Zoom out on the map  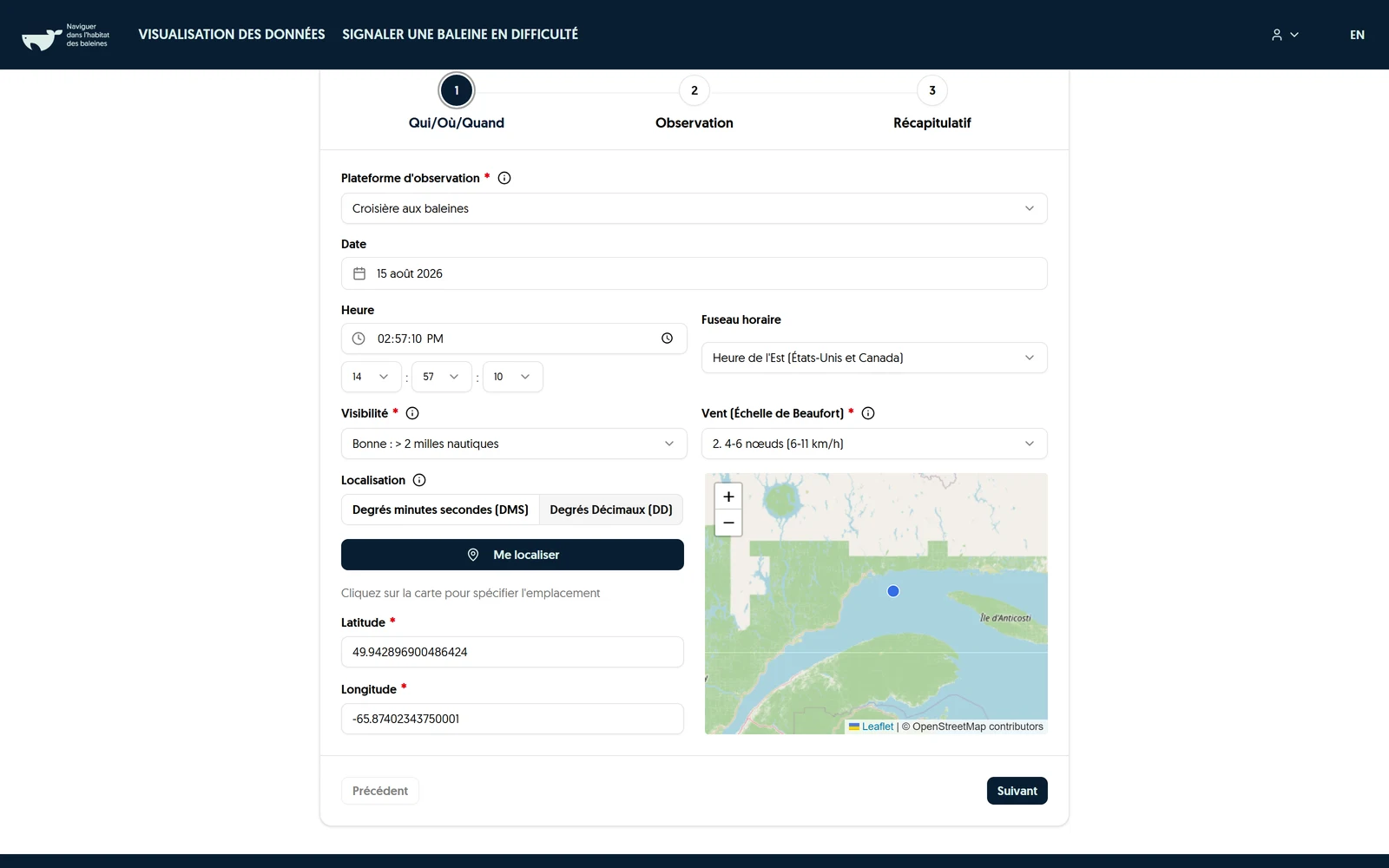(728, 523)
